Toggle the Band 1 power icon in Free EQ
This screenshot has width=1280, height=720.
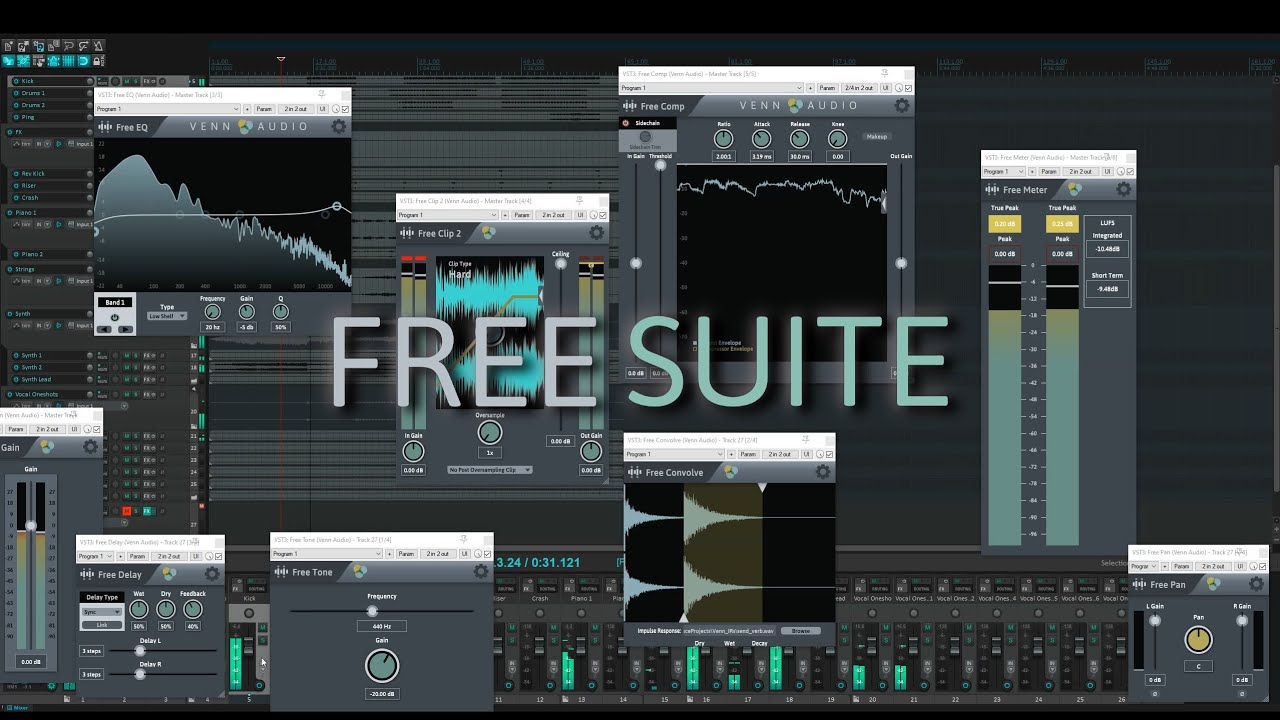(115, 317)
